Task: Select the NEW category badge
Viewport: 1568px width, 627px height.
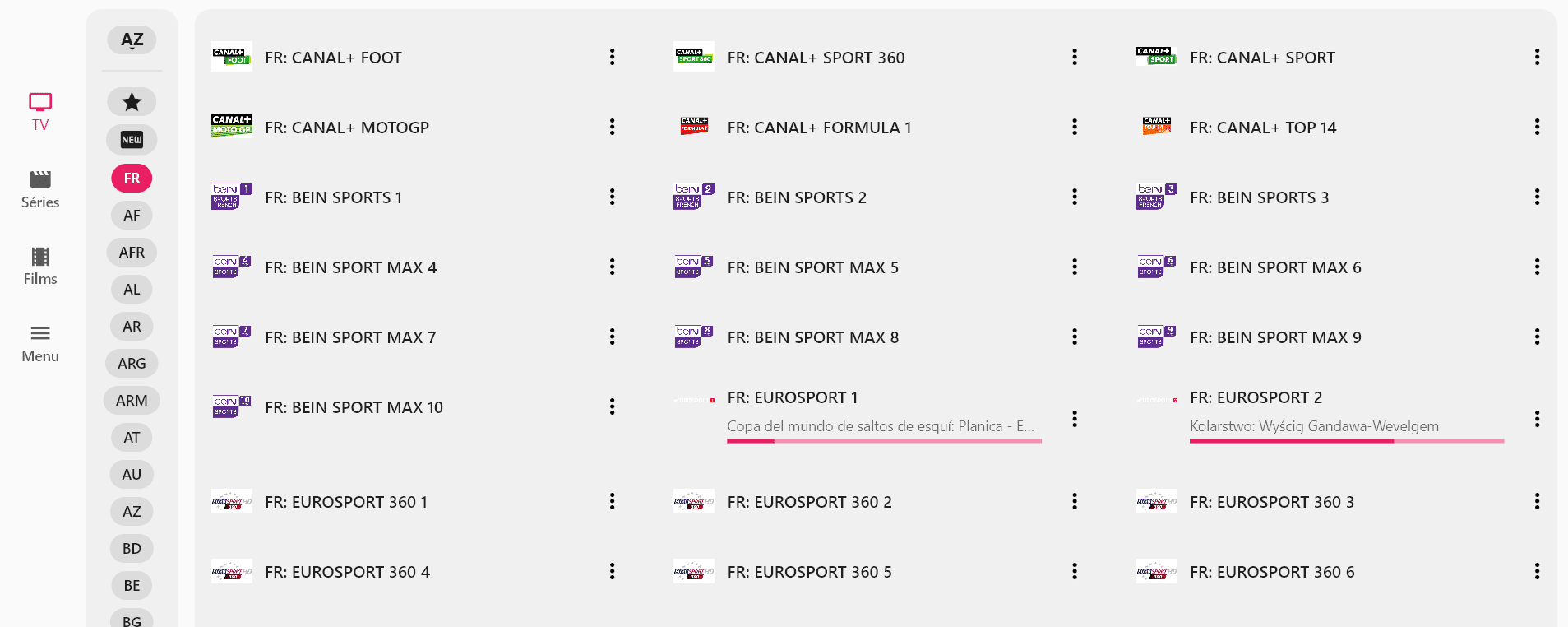Action: 132,140
